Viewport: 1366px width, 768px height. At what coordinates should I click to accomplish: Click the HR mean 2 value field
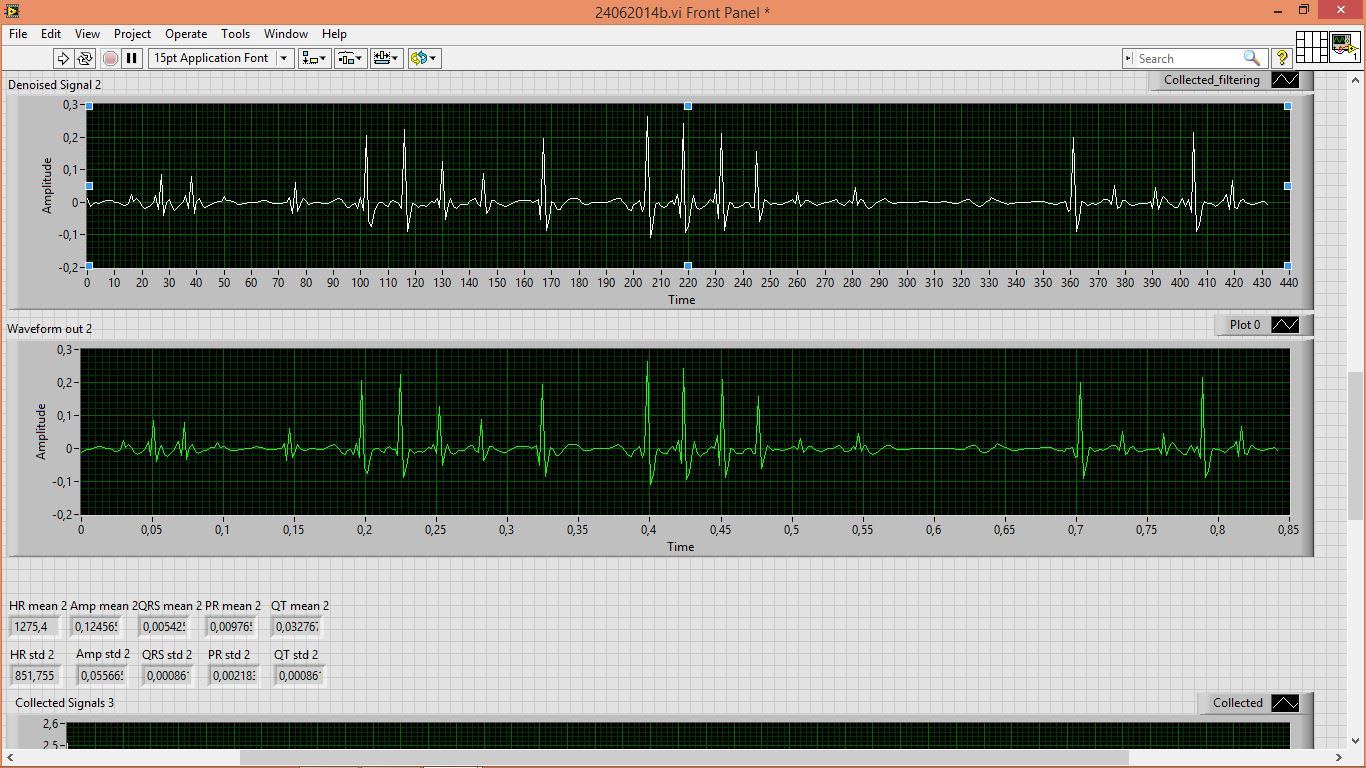coord(35,627)
